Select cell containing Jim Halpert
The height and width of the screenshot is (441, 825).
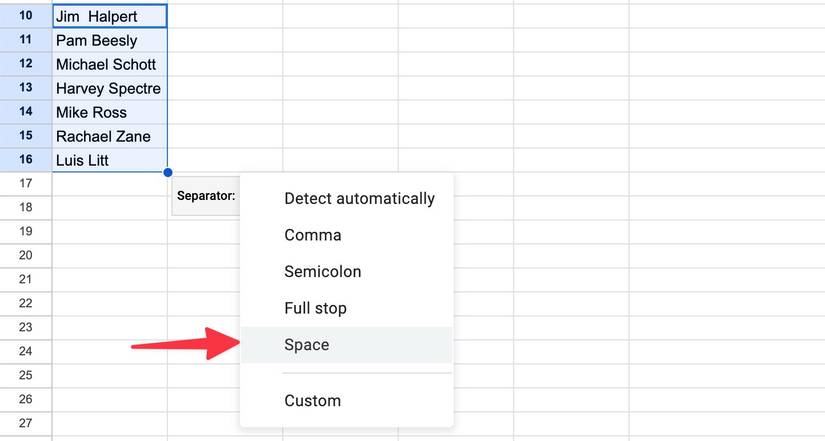(x=109, y=16)
